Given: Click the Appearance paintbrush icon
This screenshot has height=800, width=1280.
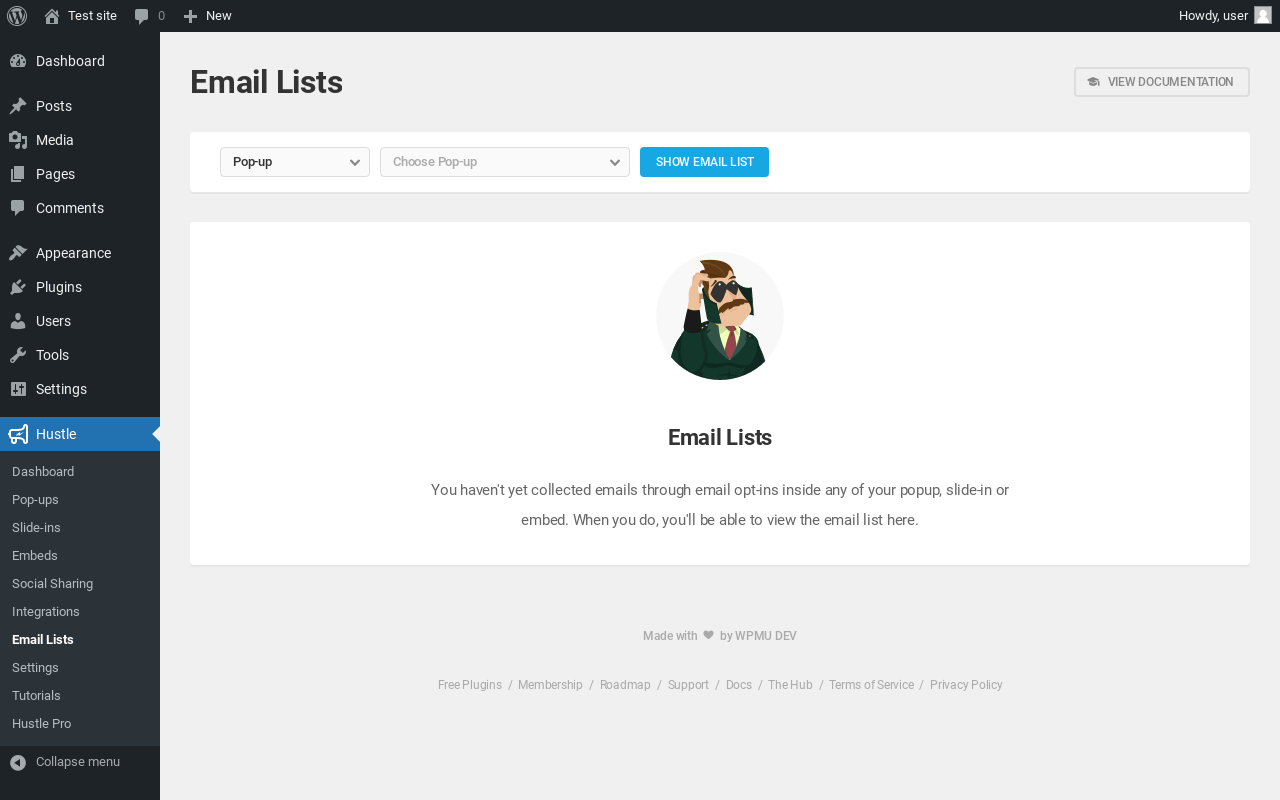Looking at the screenshot, I should point(18,253).
